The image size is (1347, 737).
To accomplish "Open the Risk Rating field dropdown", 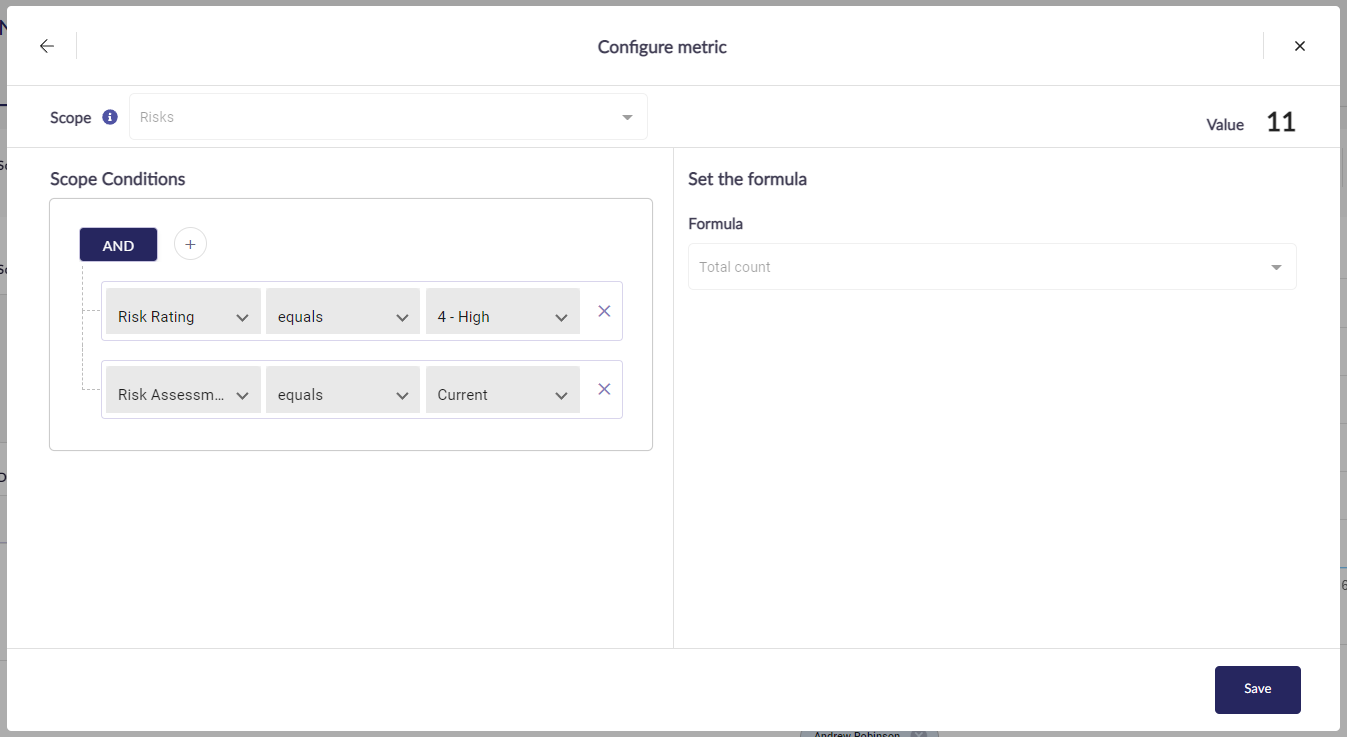I will (x=183, y=316).
